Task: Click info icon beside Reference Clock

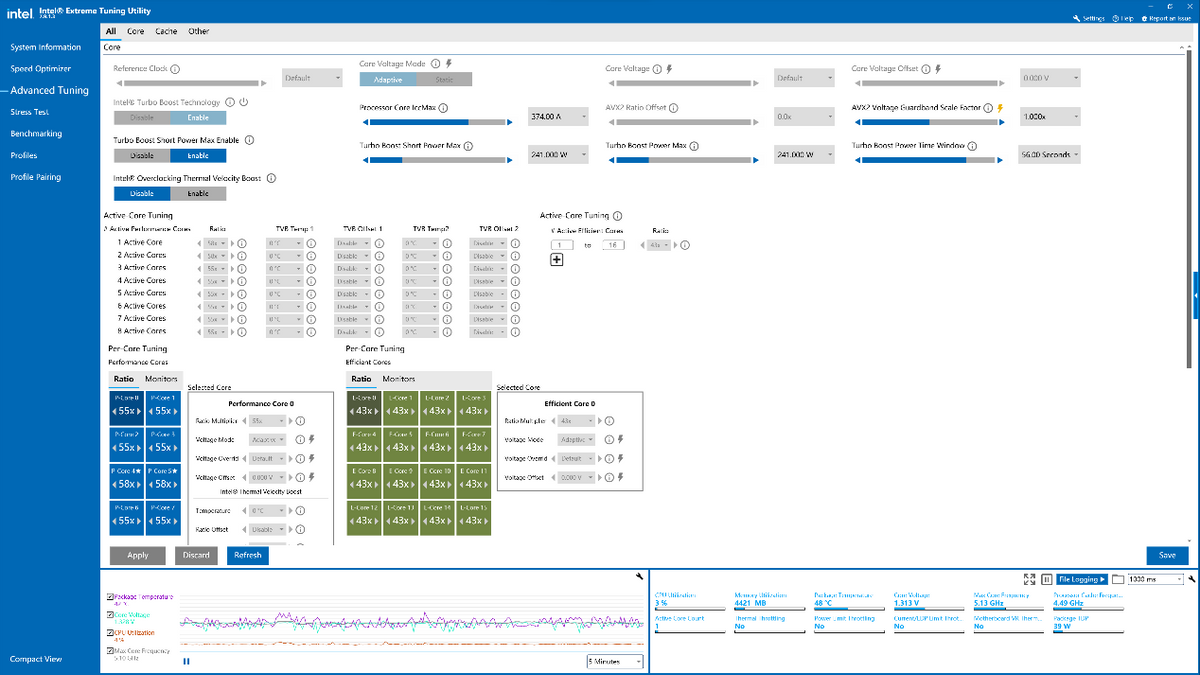Action: click(175, 69)
